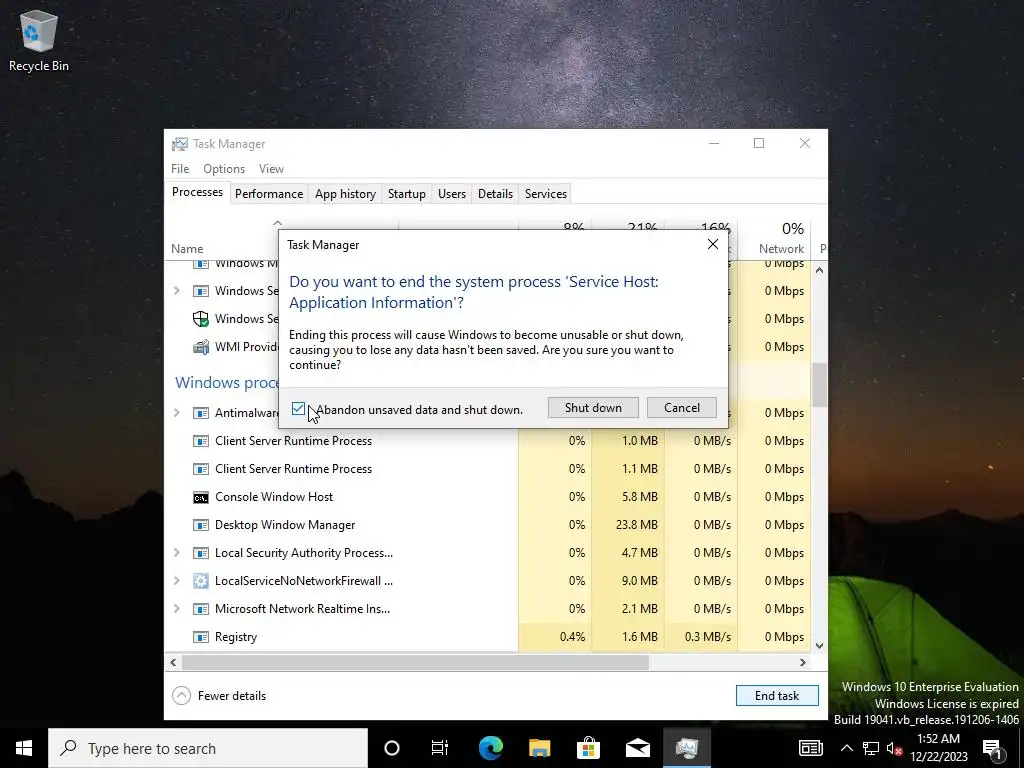Open the View menu
Screen dimensions: 1024x768
tap(271, 168)
